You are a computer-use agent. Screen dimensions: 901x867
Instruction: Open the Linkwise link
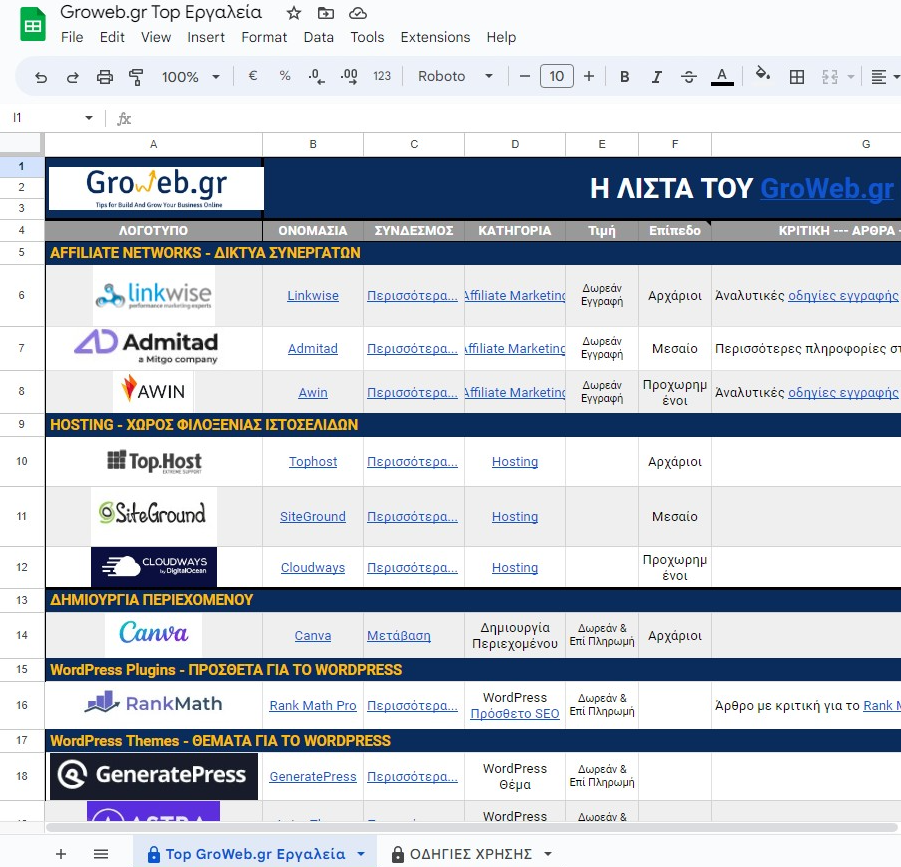click(x=313, y=295)
